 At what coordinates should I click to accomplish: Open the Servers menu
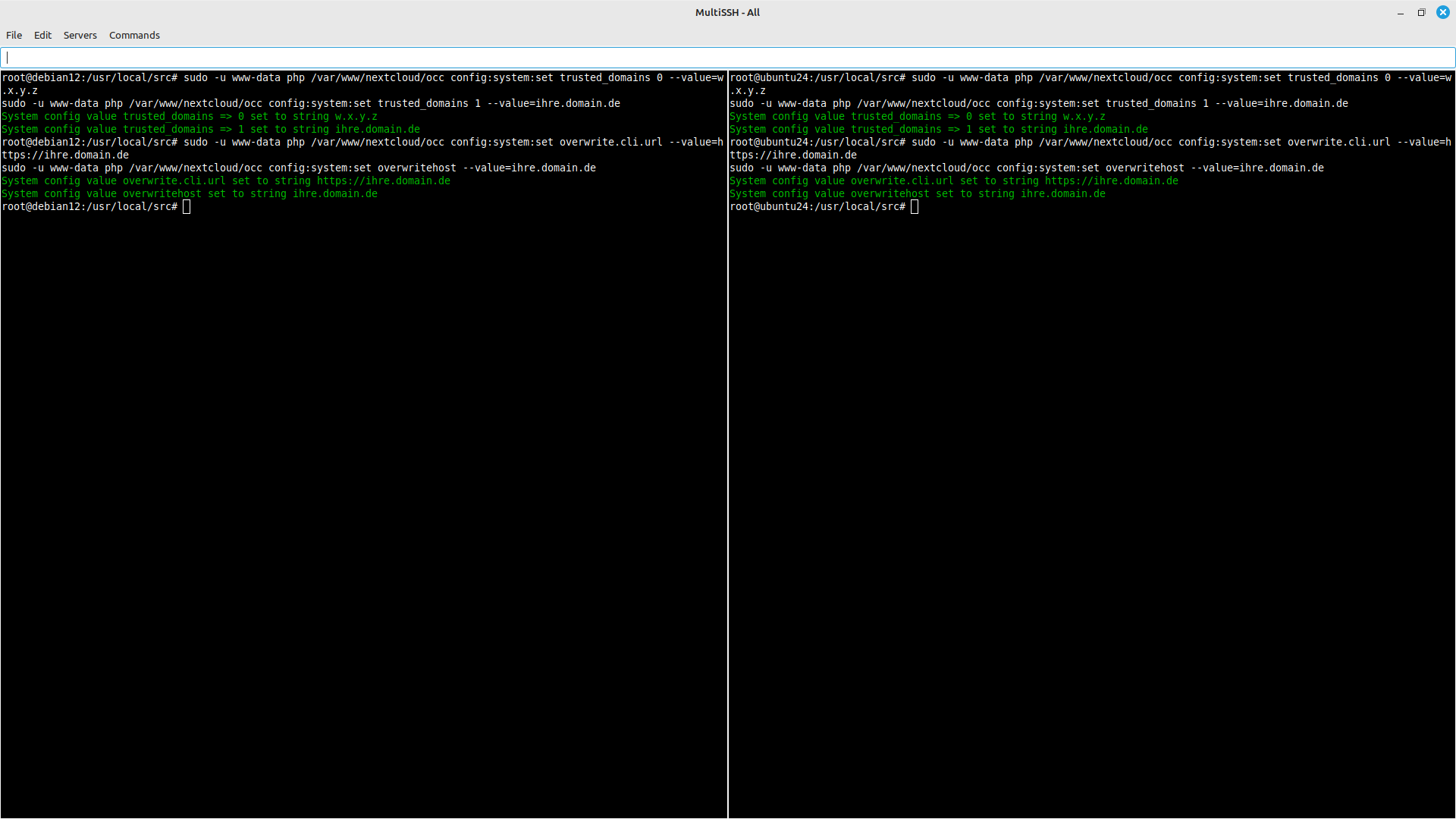tap(80, 35)
